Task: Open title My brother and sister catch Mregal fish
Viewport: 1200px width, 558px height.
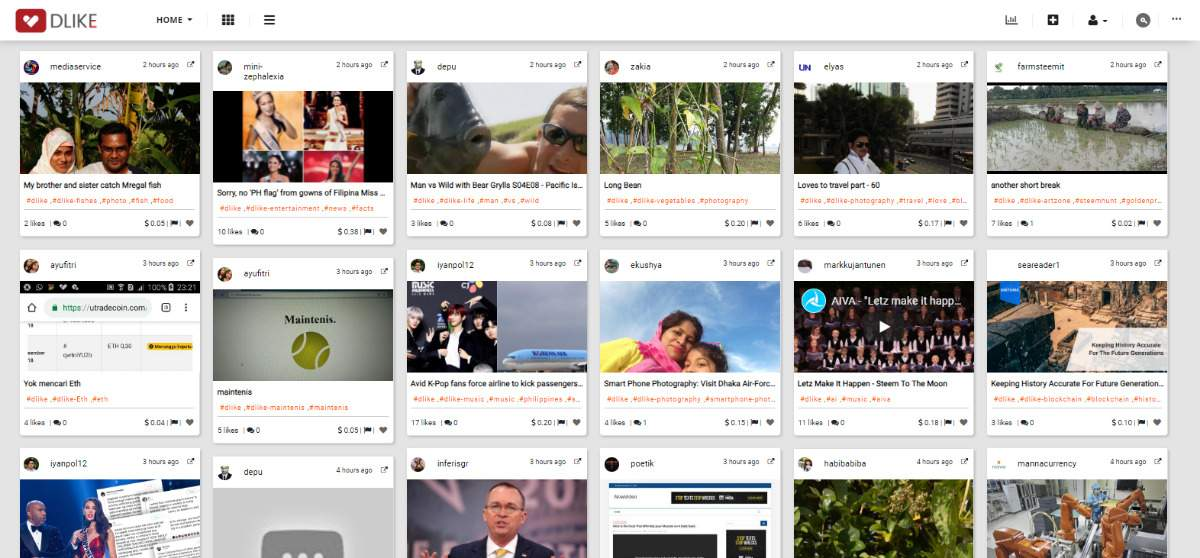Action: (x=92, y=185)
